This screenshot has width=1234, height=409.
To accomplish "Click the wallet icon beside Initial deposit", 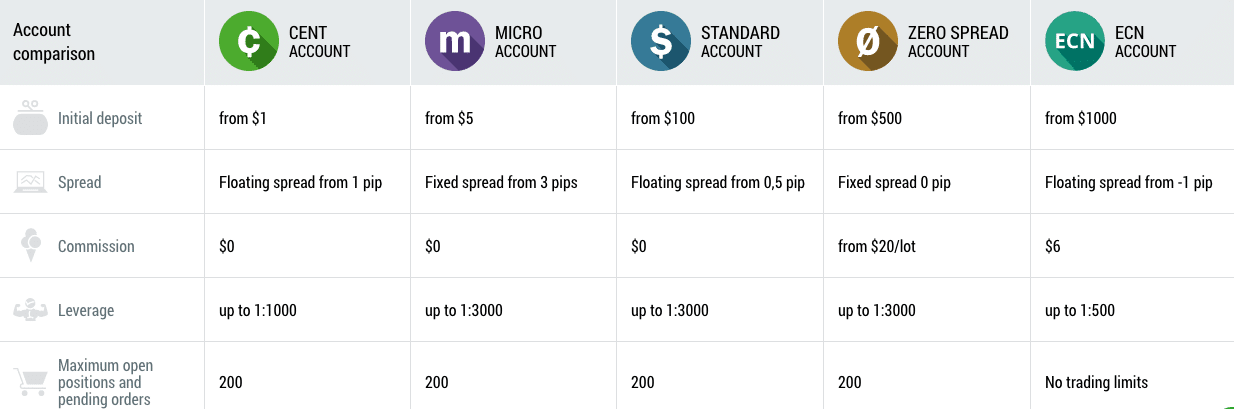I will click(x=31, y=117).
